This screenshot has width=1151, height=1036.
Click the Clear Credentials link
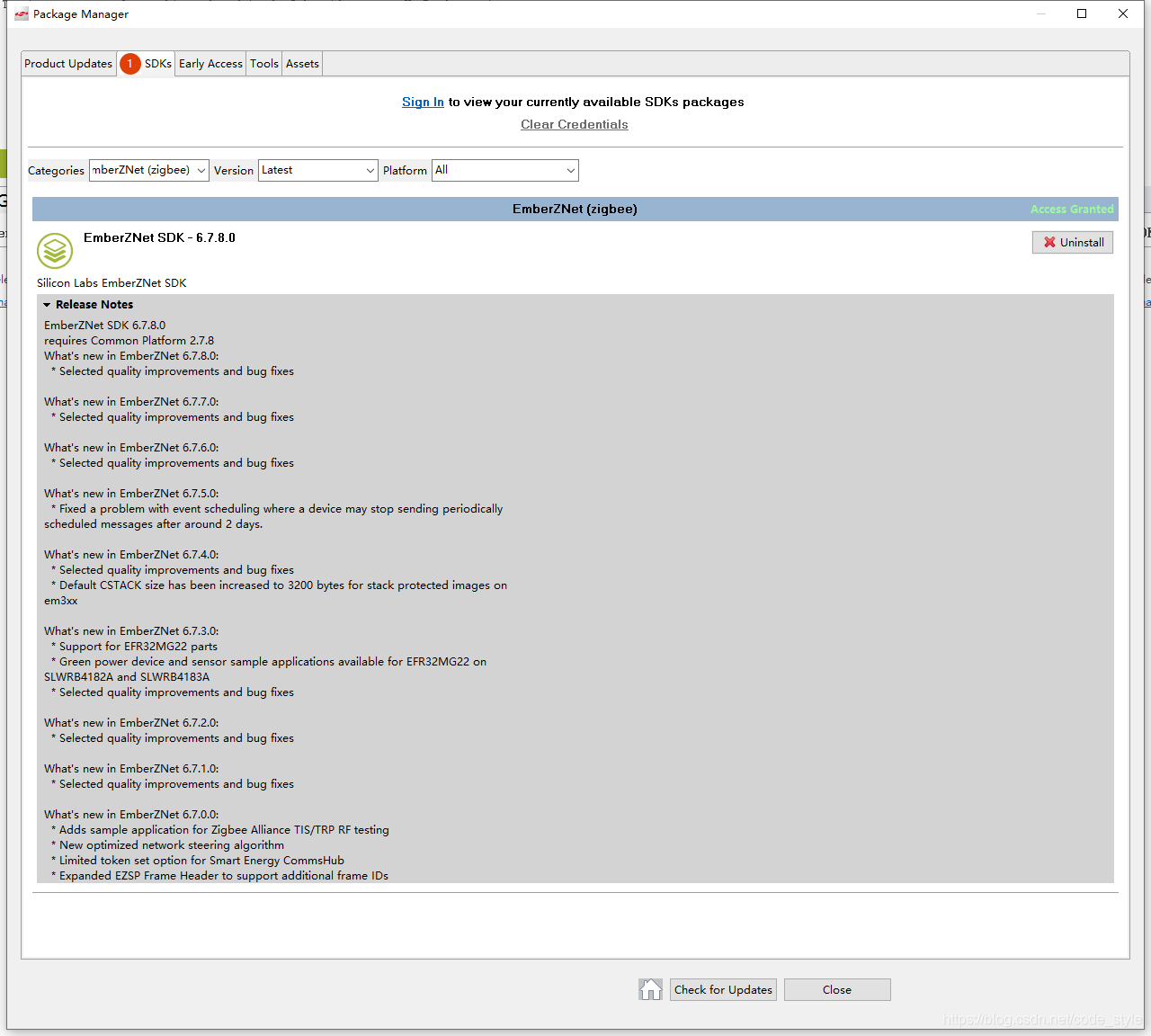(575, 124)
